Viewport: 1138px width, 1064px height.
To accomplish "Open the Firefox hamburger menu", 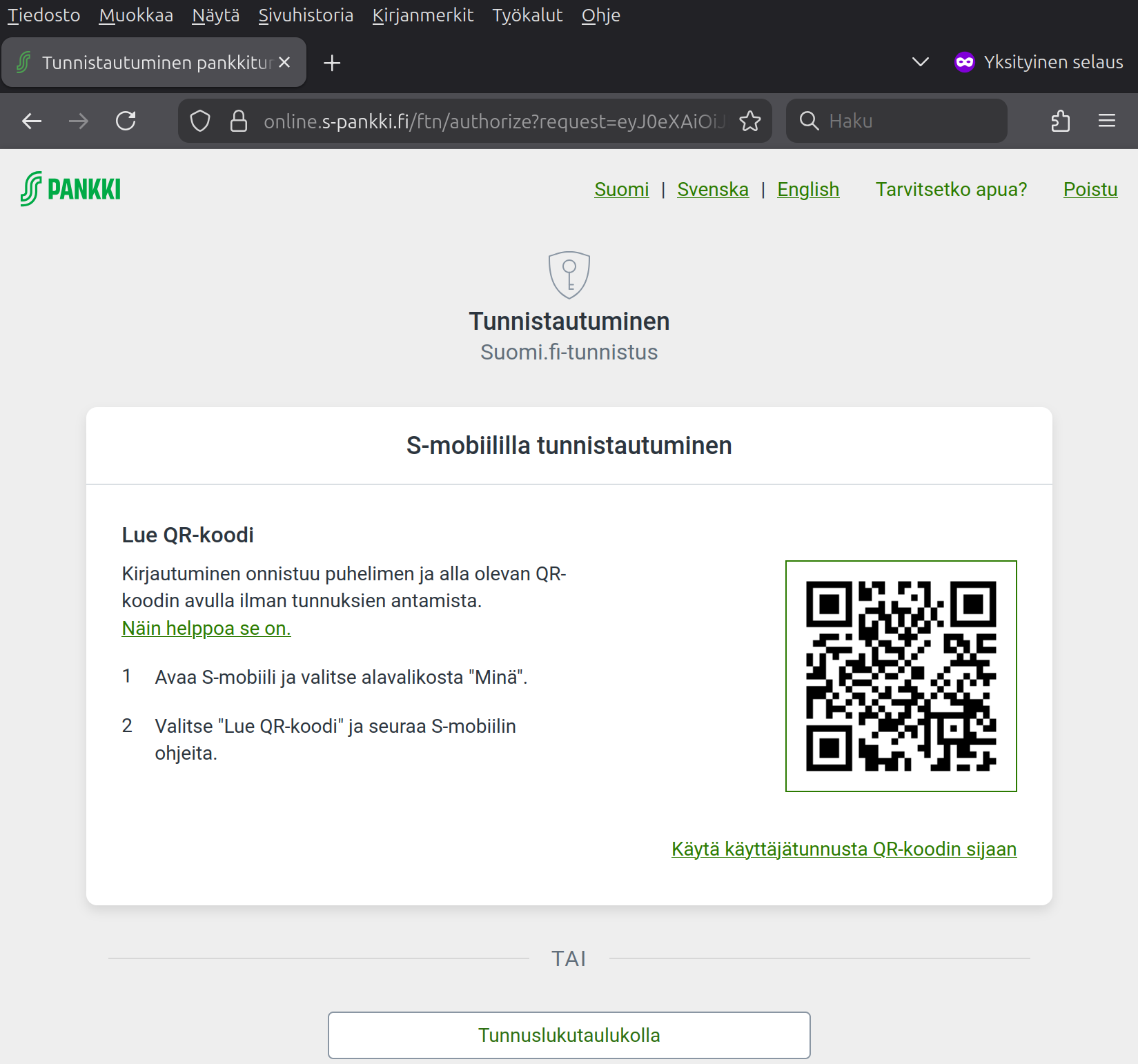I will (1107, 121).
